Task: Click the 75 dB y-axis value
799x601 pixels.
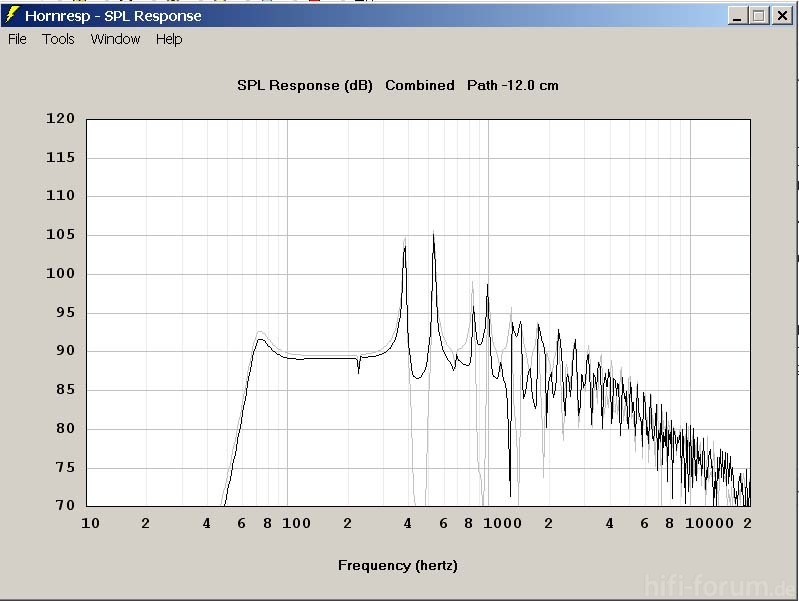Action: tap(65, 467)
